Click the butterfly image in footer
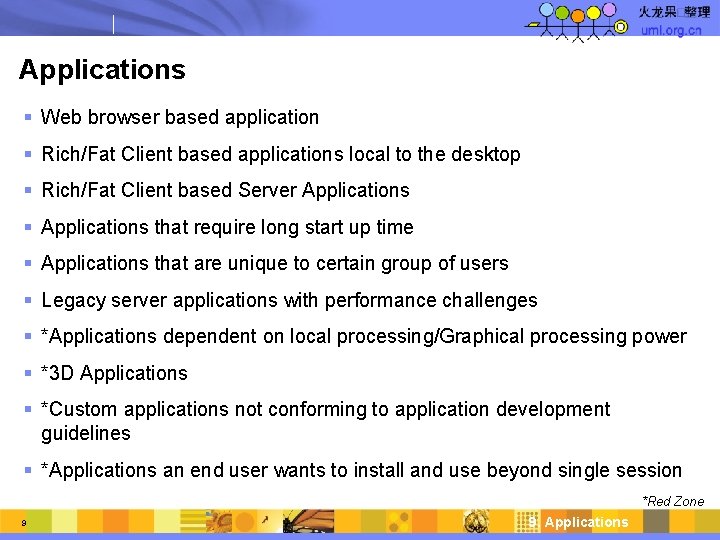The width and height of the screenshot is (720, 540). [309, 521]
